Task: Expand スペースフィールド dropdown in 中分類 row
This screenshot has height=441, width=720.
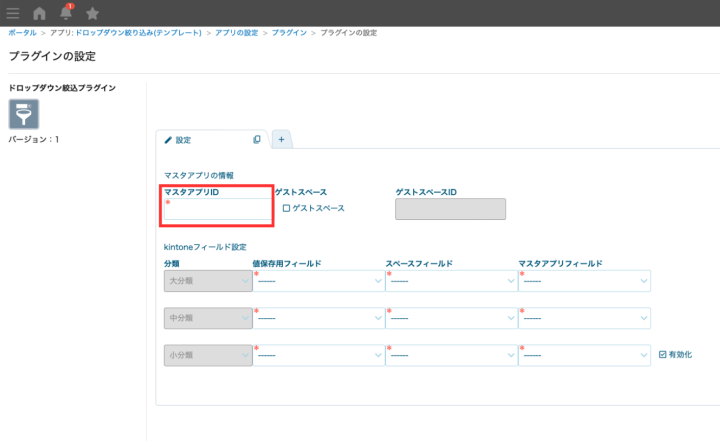Action: 451,318
